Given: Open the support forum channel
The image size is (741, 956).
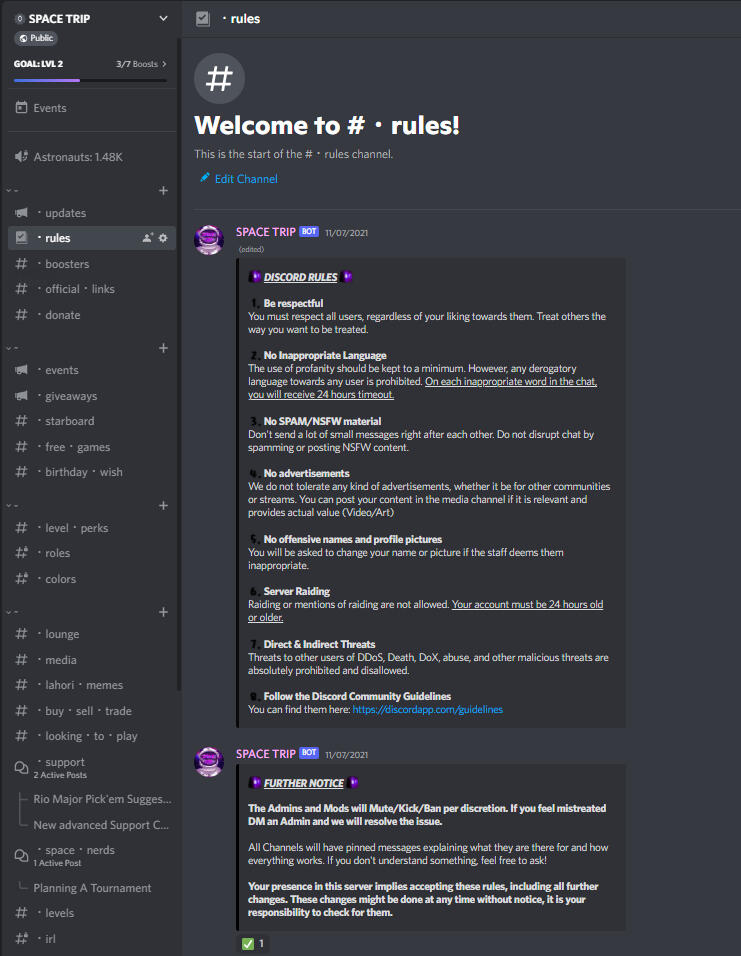Looking at the screenshot, I should point(91,767).
